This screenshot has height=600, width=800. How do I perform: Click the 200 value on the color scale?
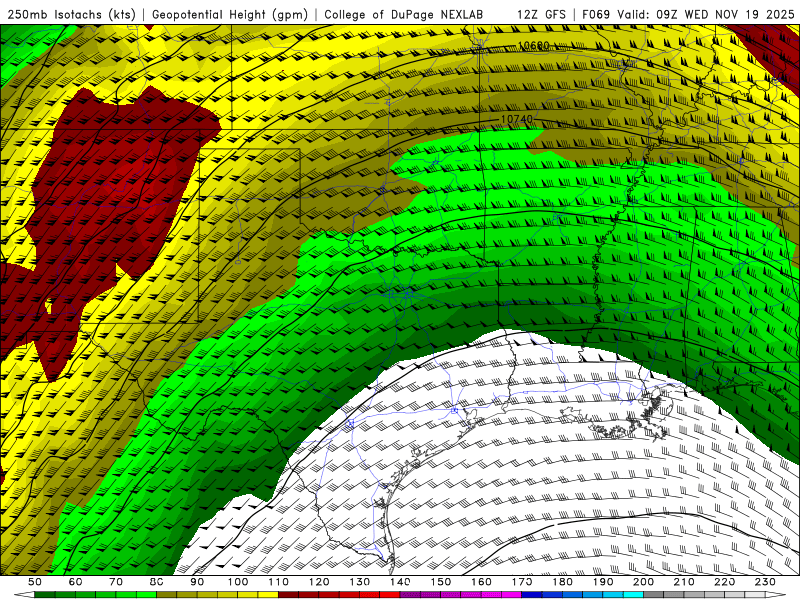[x=643, y=582]
